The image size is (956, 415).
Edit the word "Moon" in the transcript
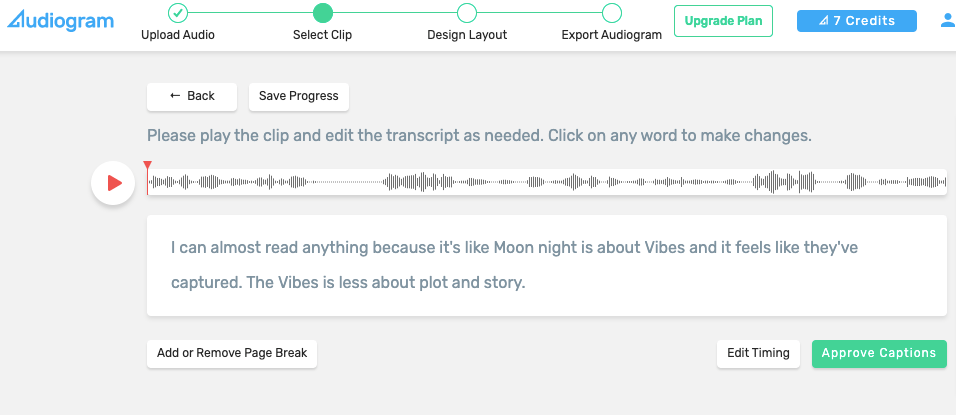click(512, 248)
